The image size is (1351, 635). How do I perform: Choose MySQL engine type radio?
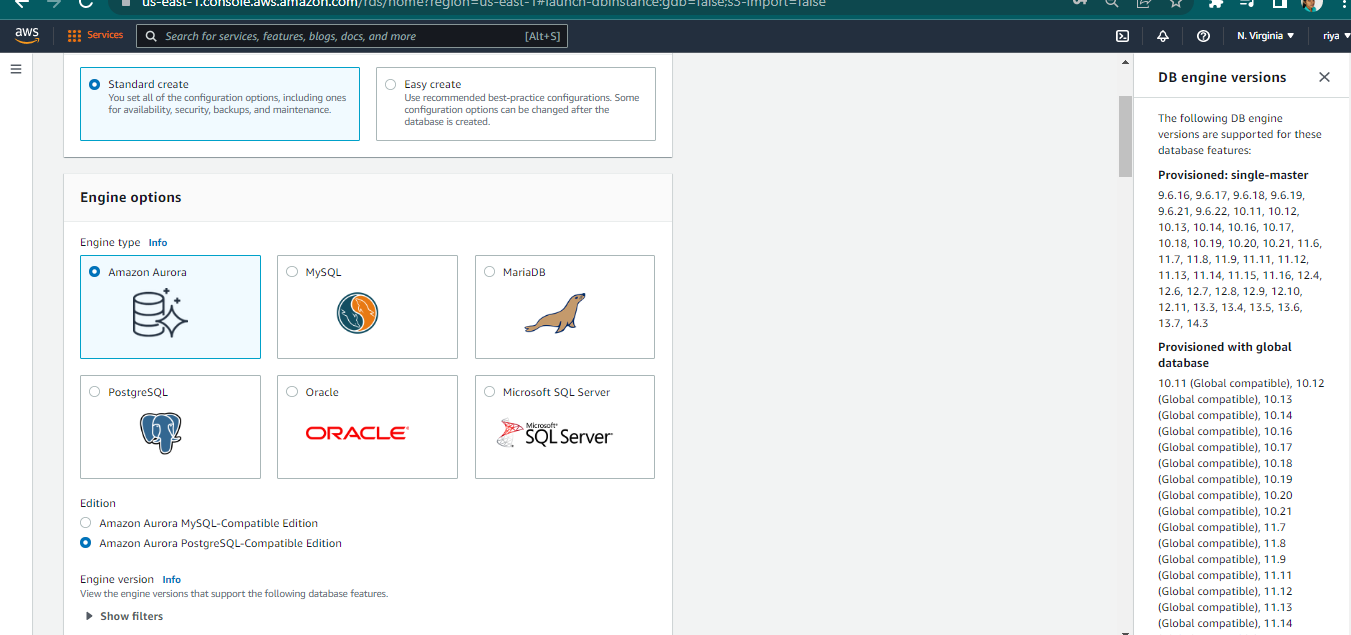click(292, 272)
